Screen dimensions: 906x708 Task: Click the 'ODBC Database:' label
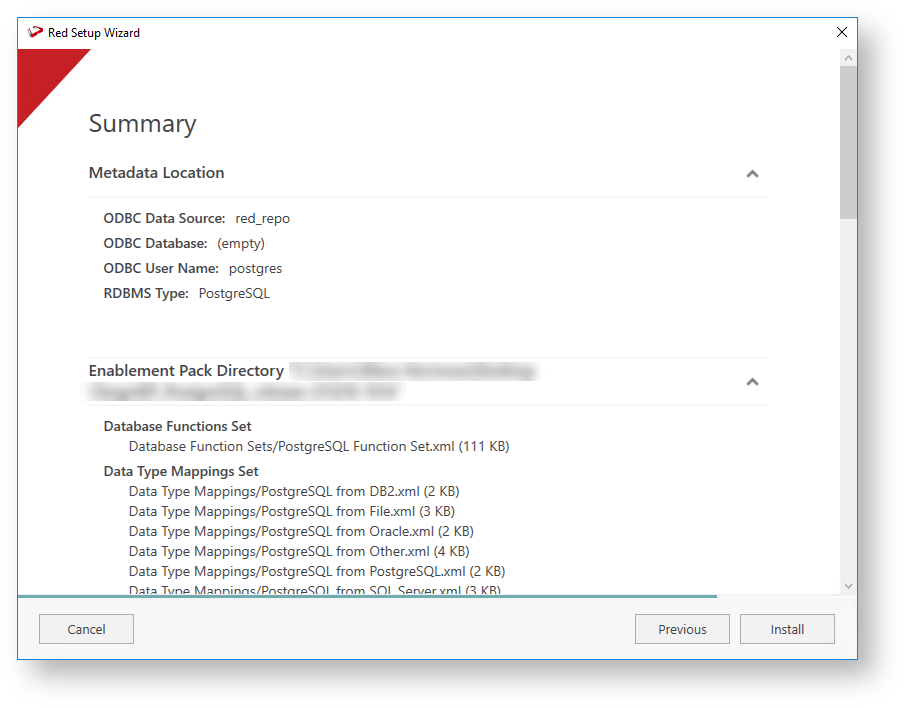[x=155, y=243]
